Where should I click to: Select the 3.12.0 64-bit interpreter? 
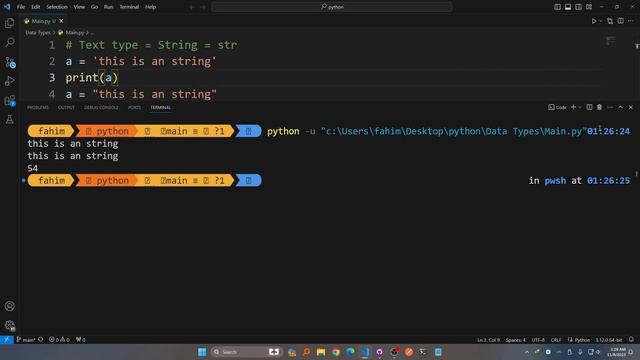[609, 340]
